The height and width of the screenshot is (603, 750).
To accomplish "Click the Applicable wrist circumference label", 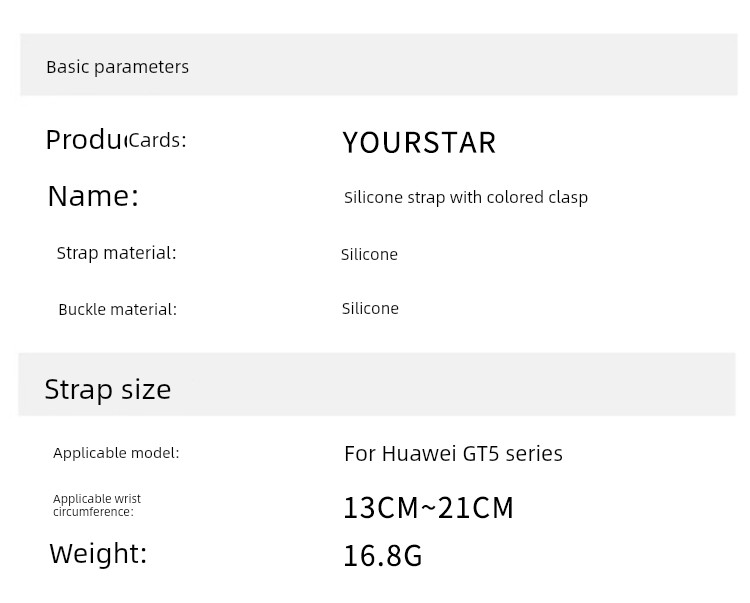I will (97, 505).
